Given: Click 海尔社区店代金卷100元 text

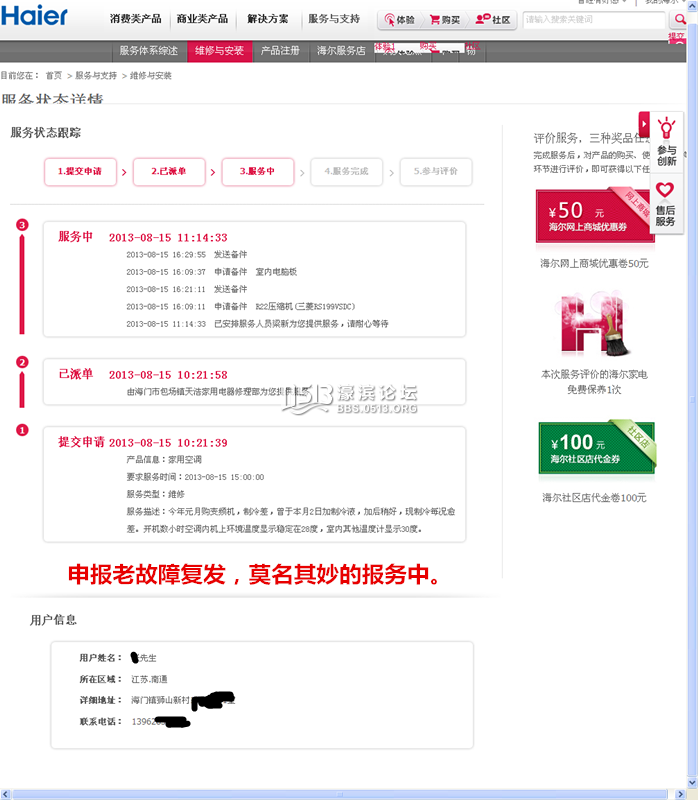Looking at the screenshot, I should pos(594,497).
